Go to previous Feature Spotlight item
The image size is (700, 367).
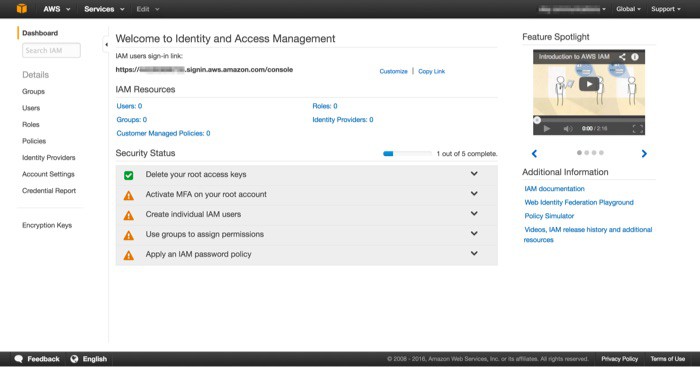[534, 154]
